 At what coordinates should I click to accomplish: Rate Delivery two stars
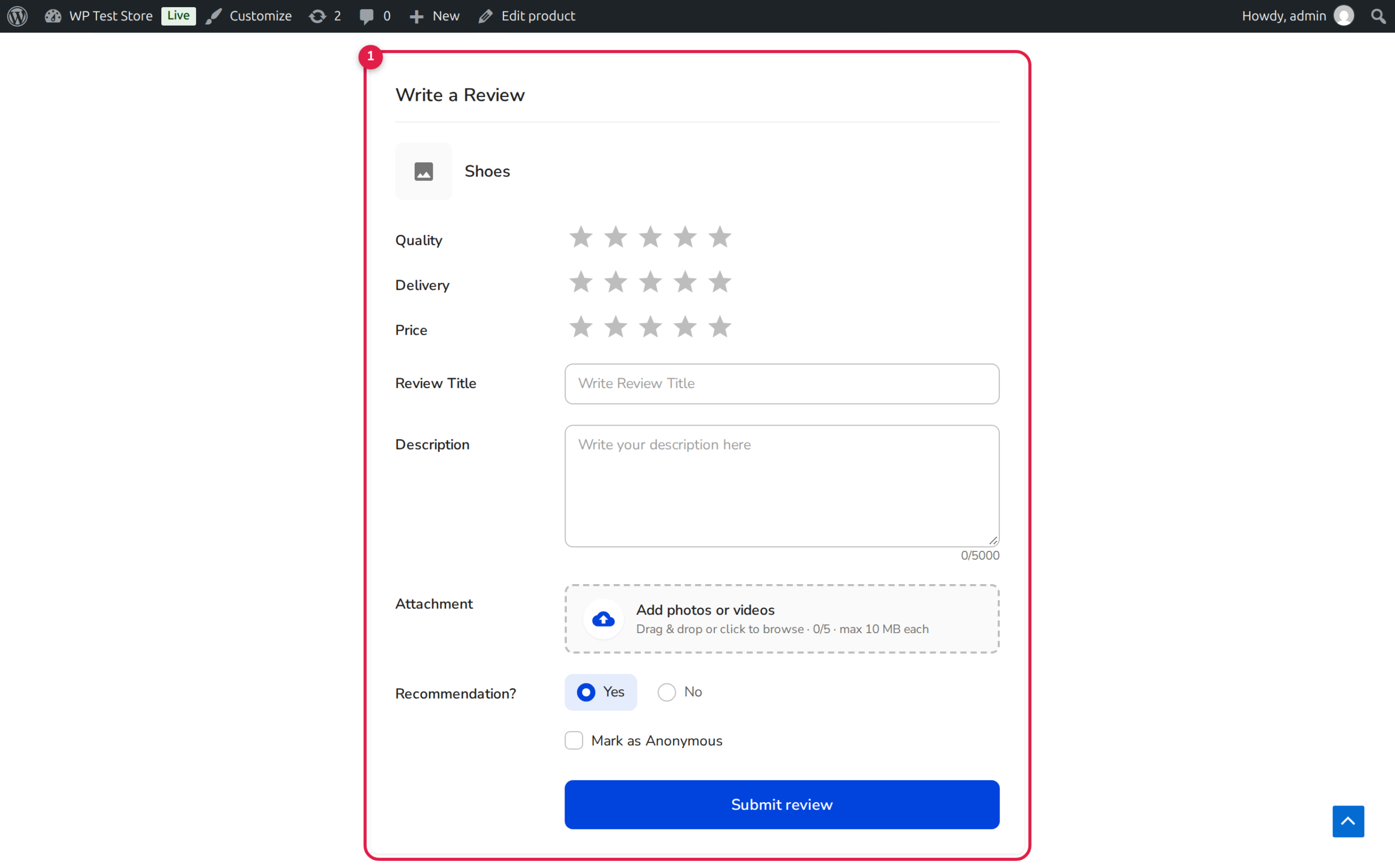coord(615,282)
